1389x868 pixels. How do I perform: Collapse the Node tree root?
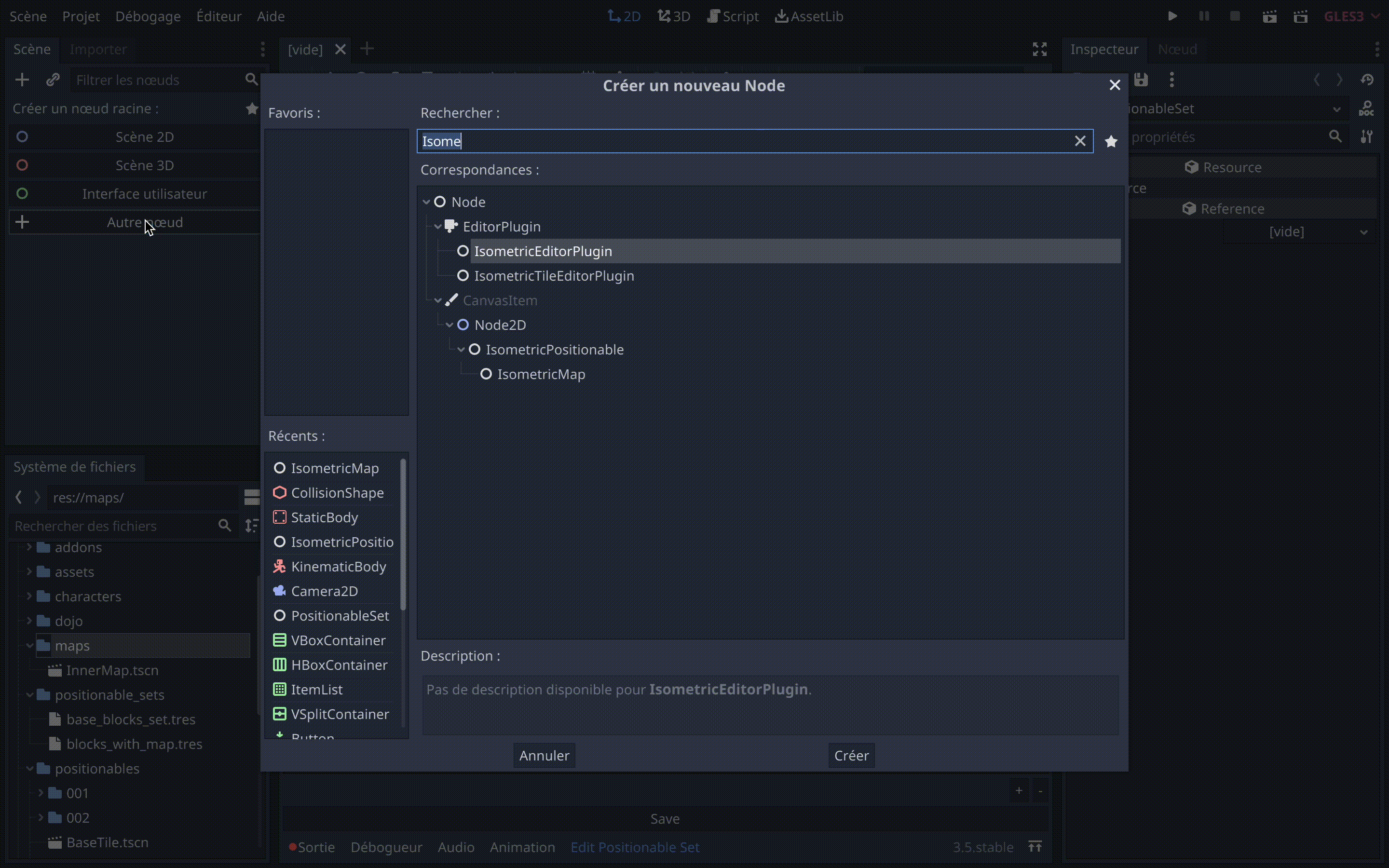click(x=426, y=202)
